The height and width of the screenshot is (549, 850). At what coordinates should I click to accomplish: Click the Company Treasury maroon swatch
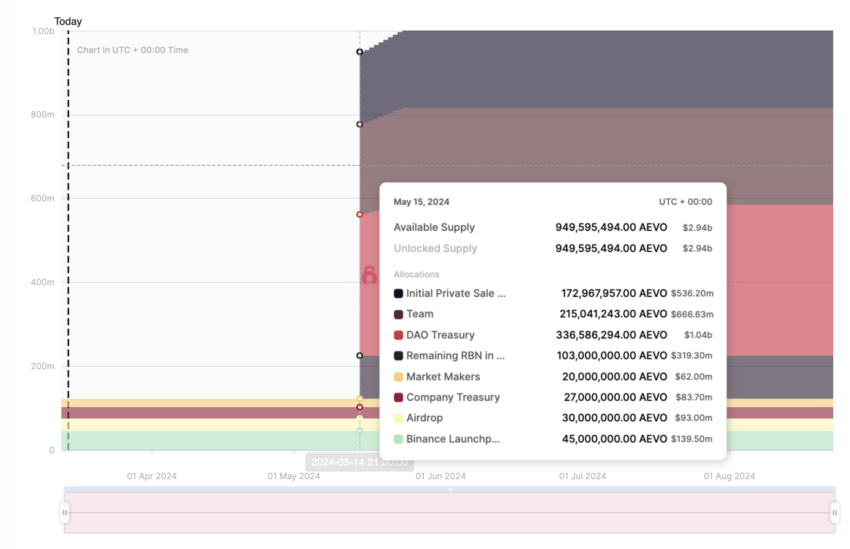coord(398,397)
